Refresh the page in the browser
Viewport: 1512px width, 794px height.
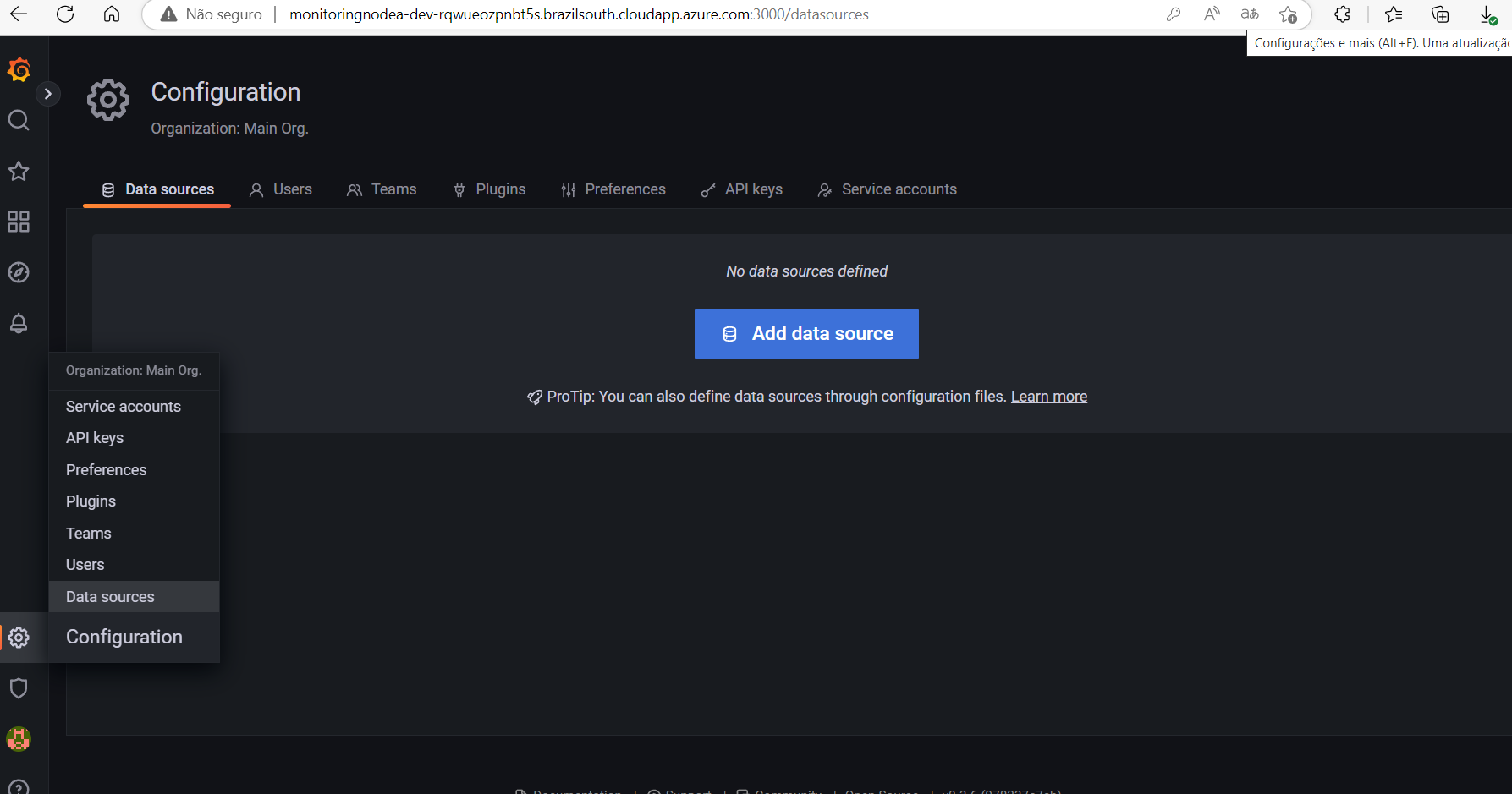[x=65, y=14]
